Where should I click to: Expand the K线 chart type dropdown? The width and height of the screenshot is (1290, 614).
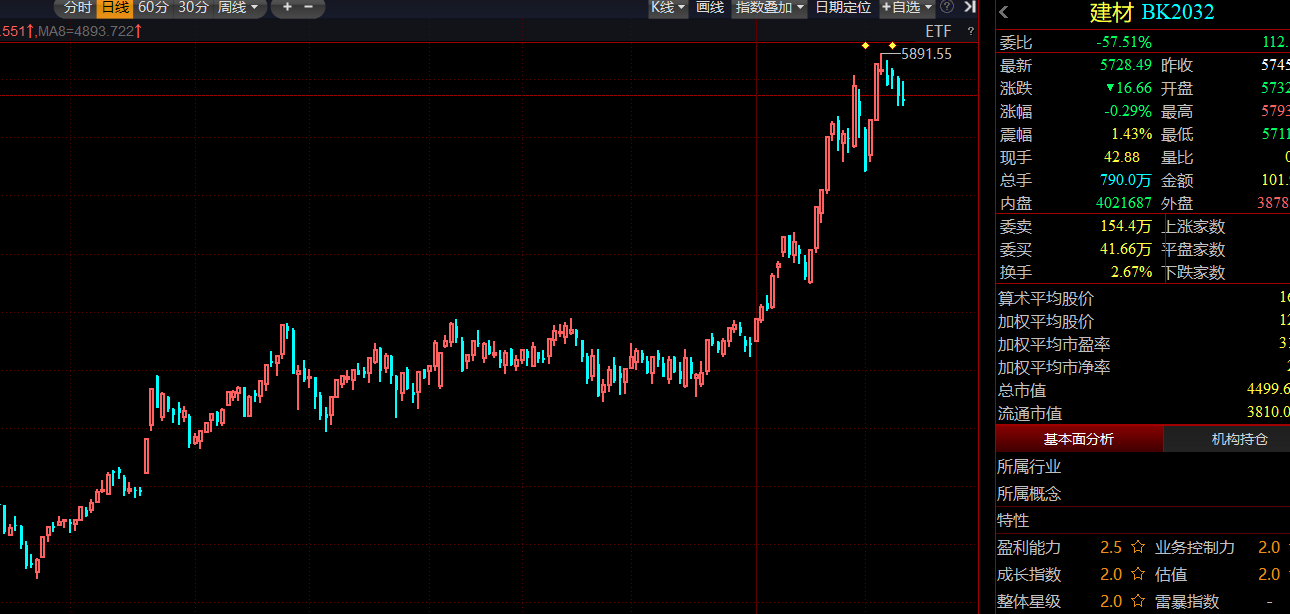tap(668, 7)
